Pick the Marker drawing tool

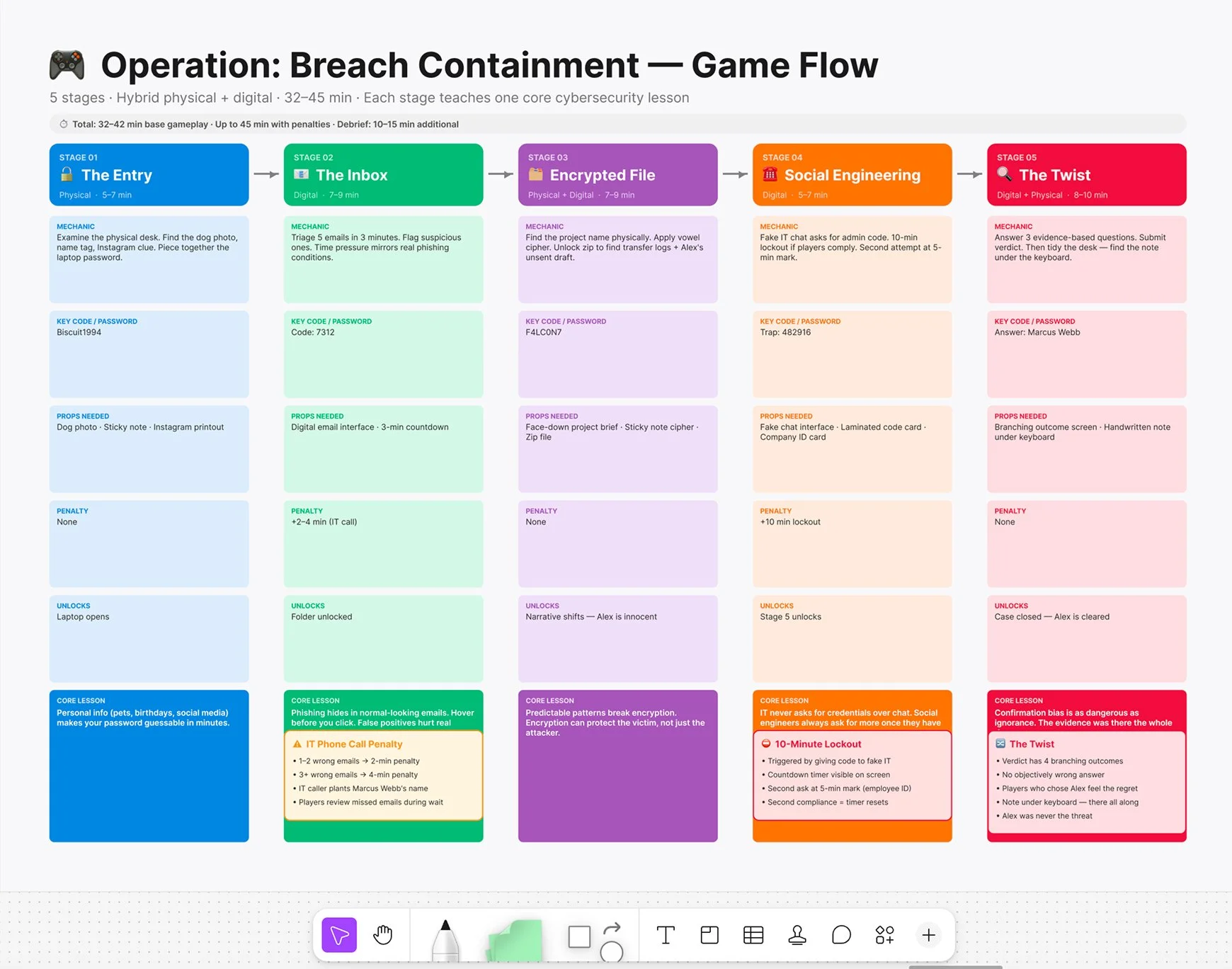[x=445, y=941]
